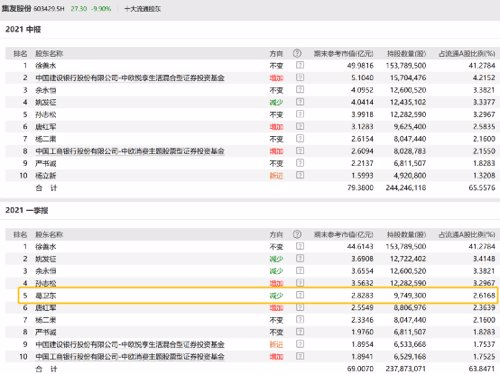Click the help circle icon in 2021 中报 header
Screen dimensions: 500x374
(297, 53)
